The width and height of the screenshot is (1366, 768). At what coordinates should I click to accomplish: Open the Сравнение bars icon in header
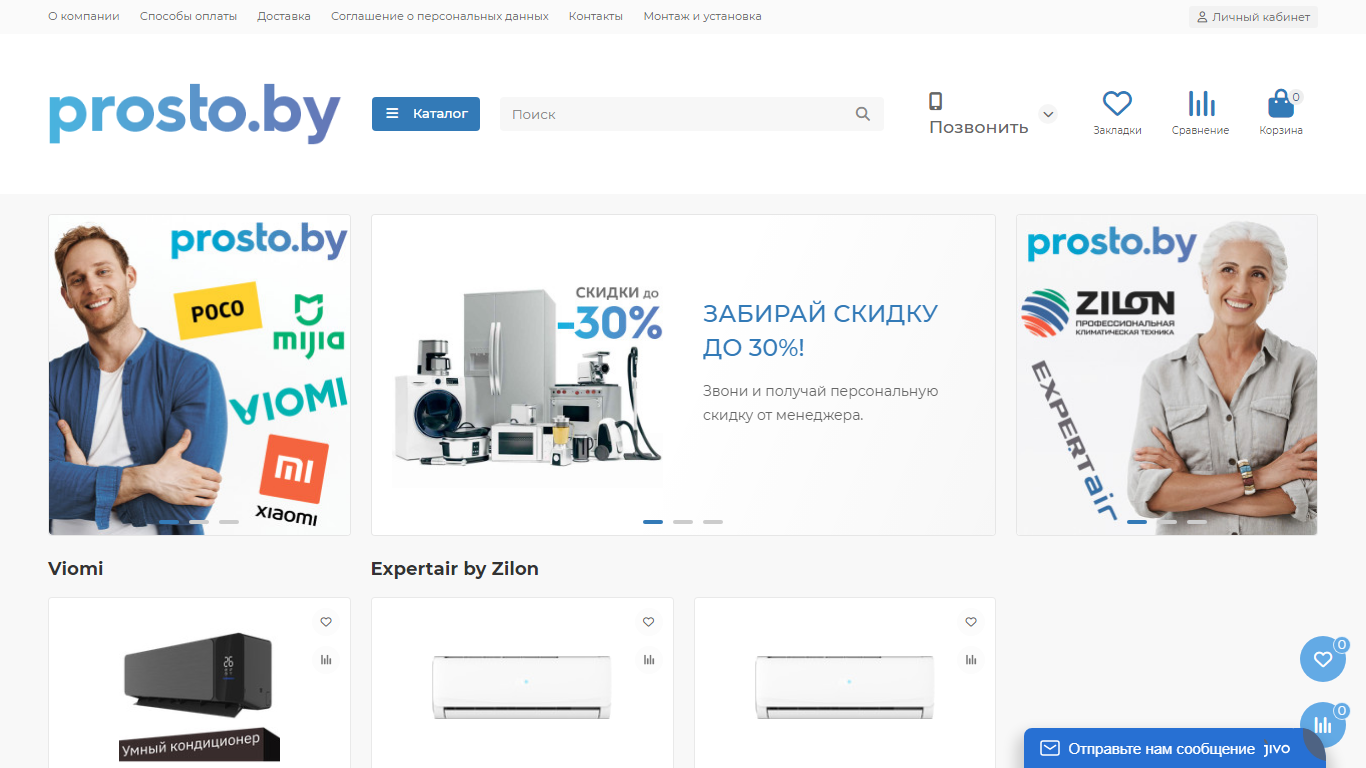tap(1201, 103)
